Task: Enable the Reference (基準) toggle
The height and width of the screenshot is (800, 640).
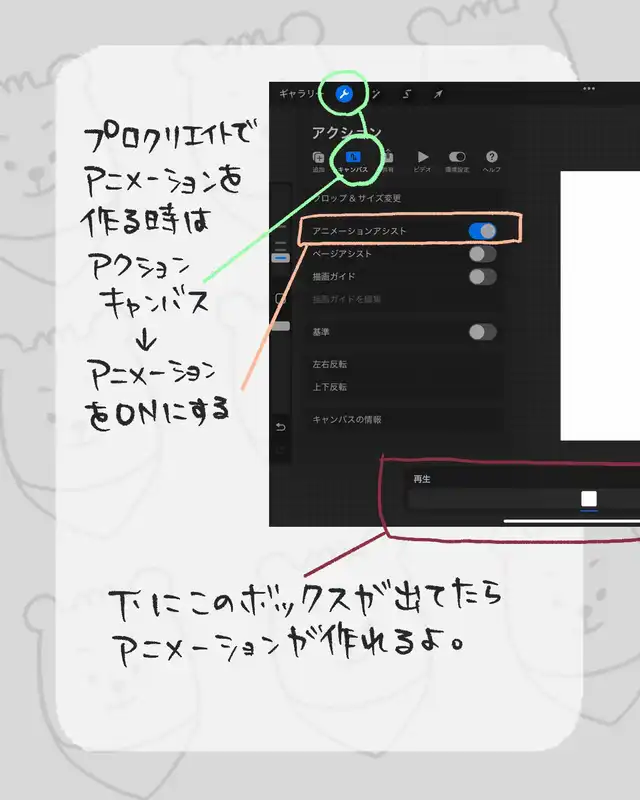Action: [482, 332]
